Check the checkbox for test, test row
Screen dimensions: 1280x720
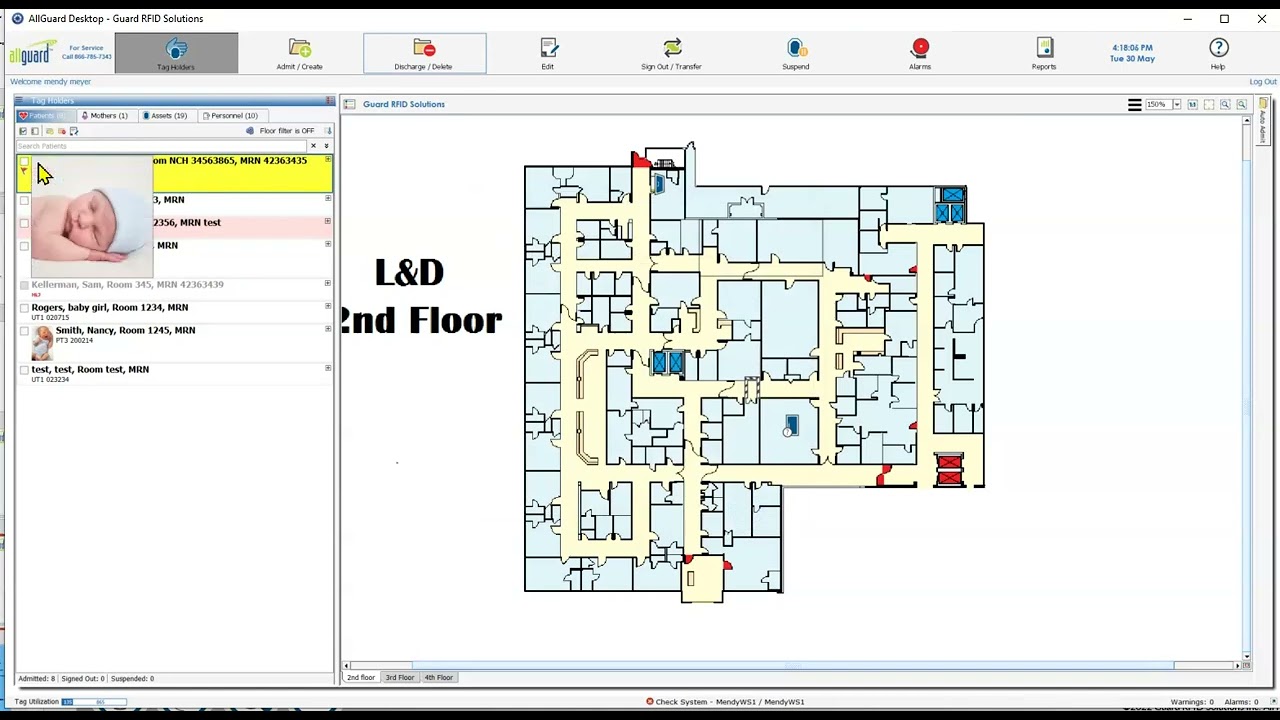24,370
